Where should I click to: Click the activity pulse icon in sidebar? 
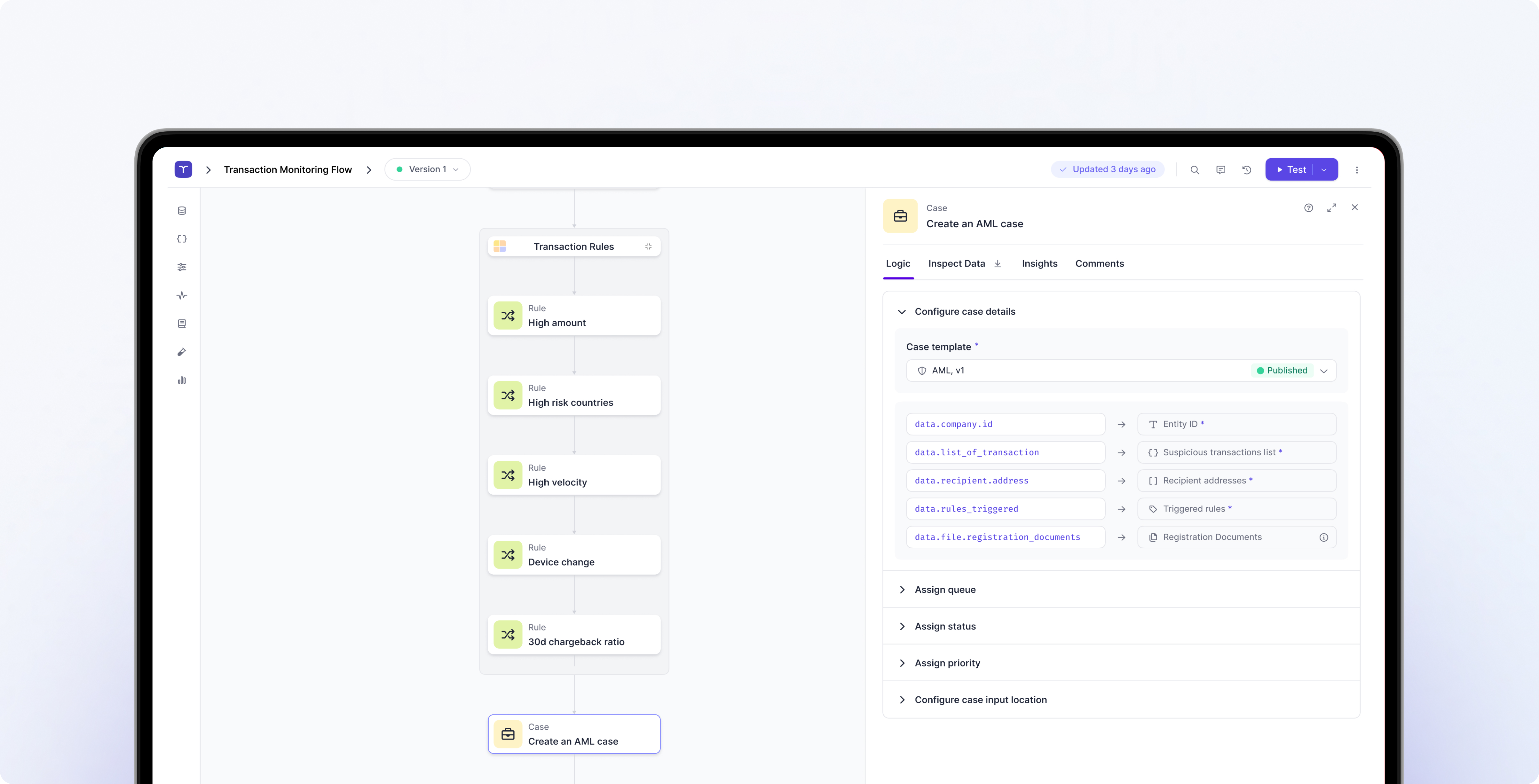point(182,295)
